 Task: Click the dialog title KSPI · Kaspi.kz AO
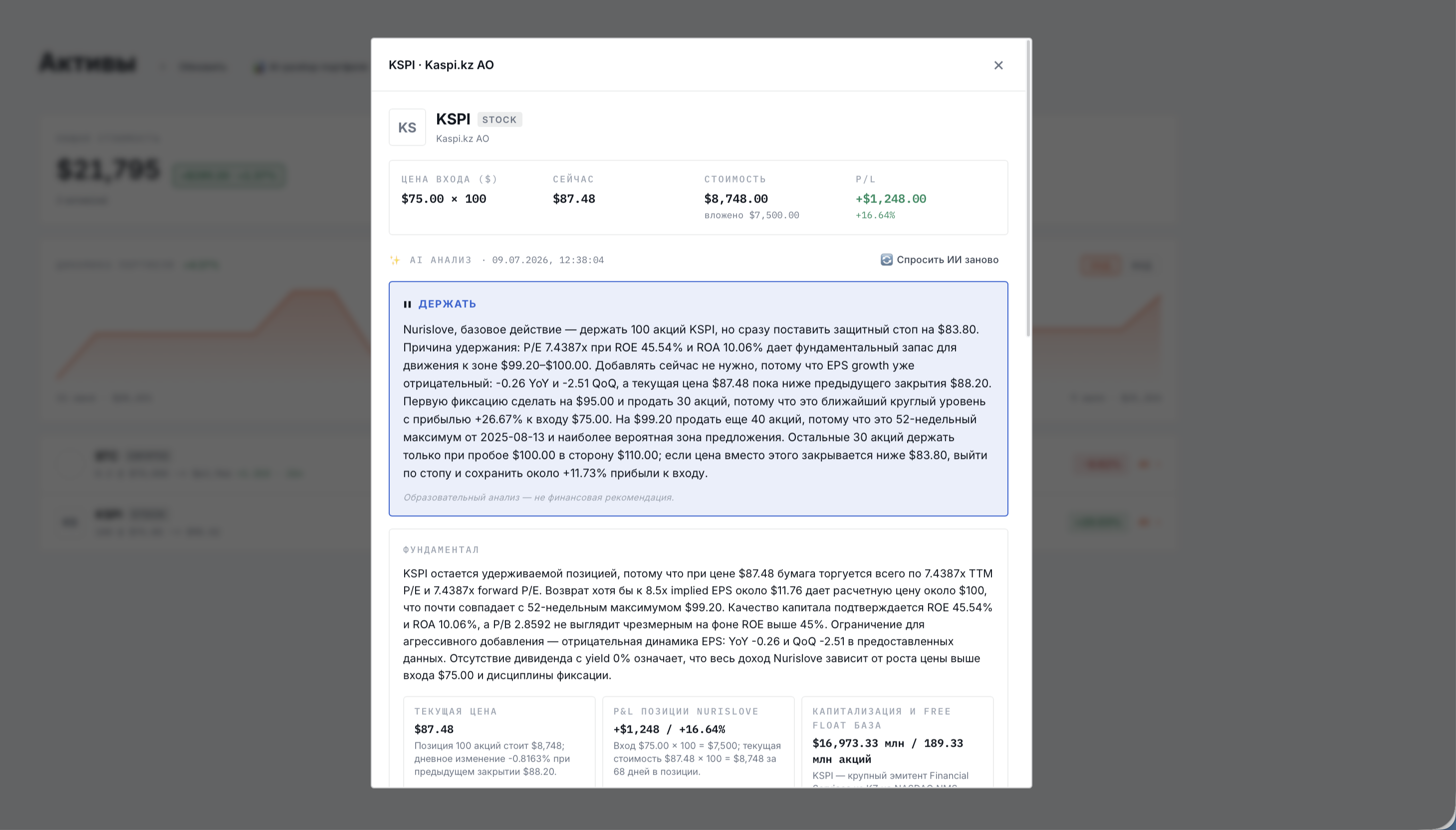pyautogui.click(x=441, y=65)
